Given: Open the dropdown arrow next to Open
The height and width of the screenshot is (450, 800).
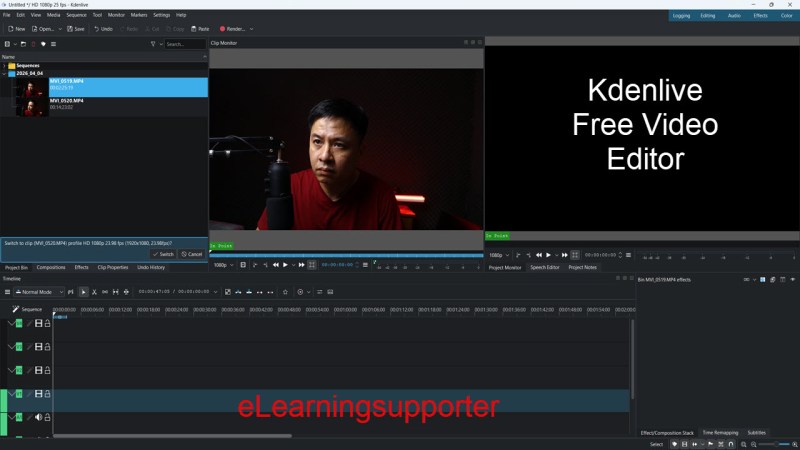Looking at the screenshot, I should click(x=60, y=29).
